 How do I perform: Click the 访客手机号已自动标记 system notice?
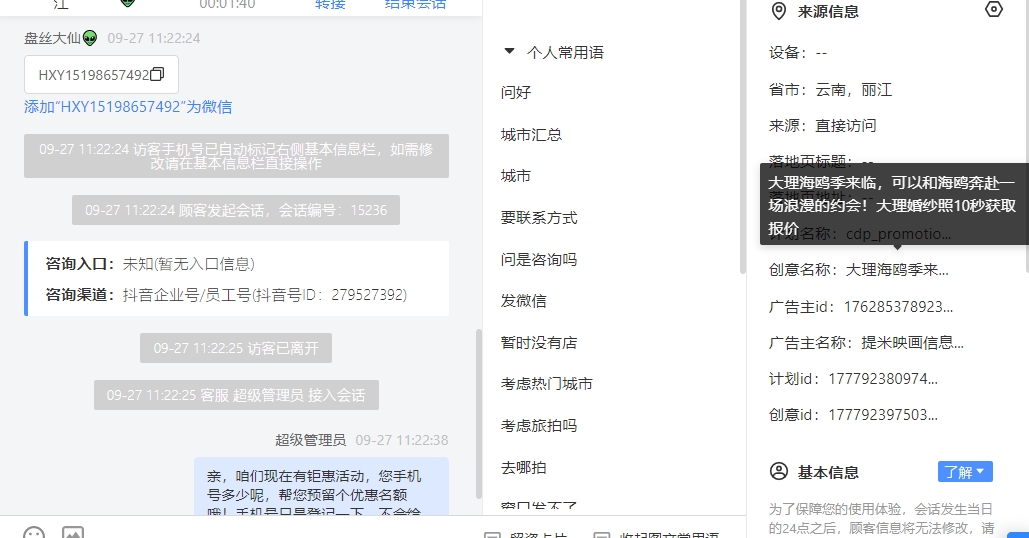click(x=236, y=156)
